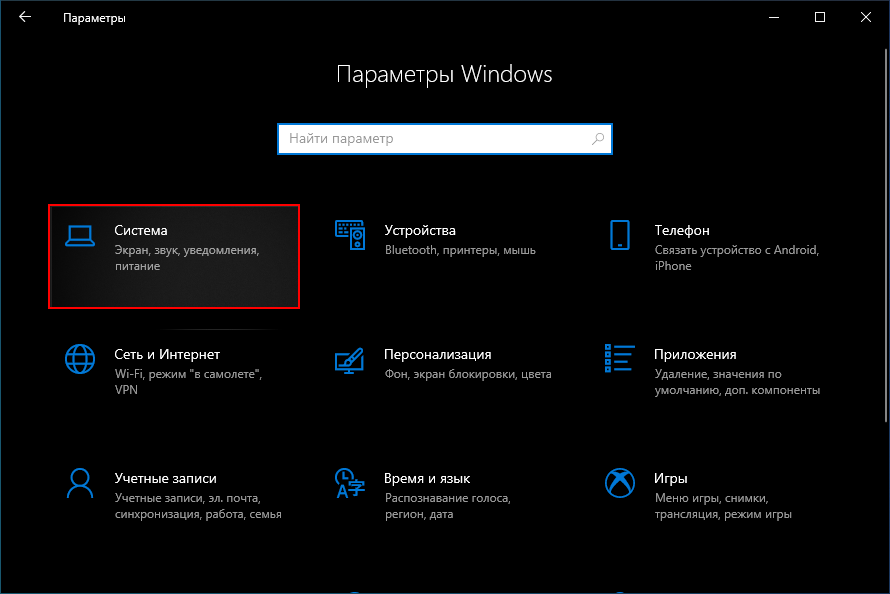Click the Время и язык clock-letter icon
The width and height of the screenshot is (890, 594).
(x=349, y=483)
